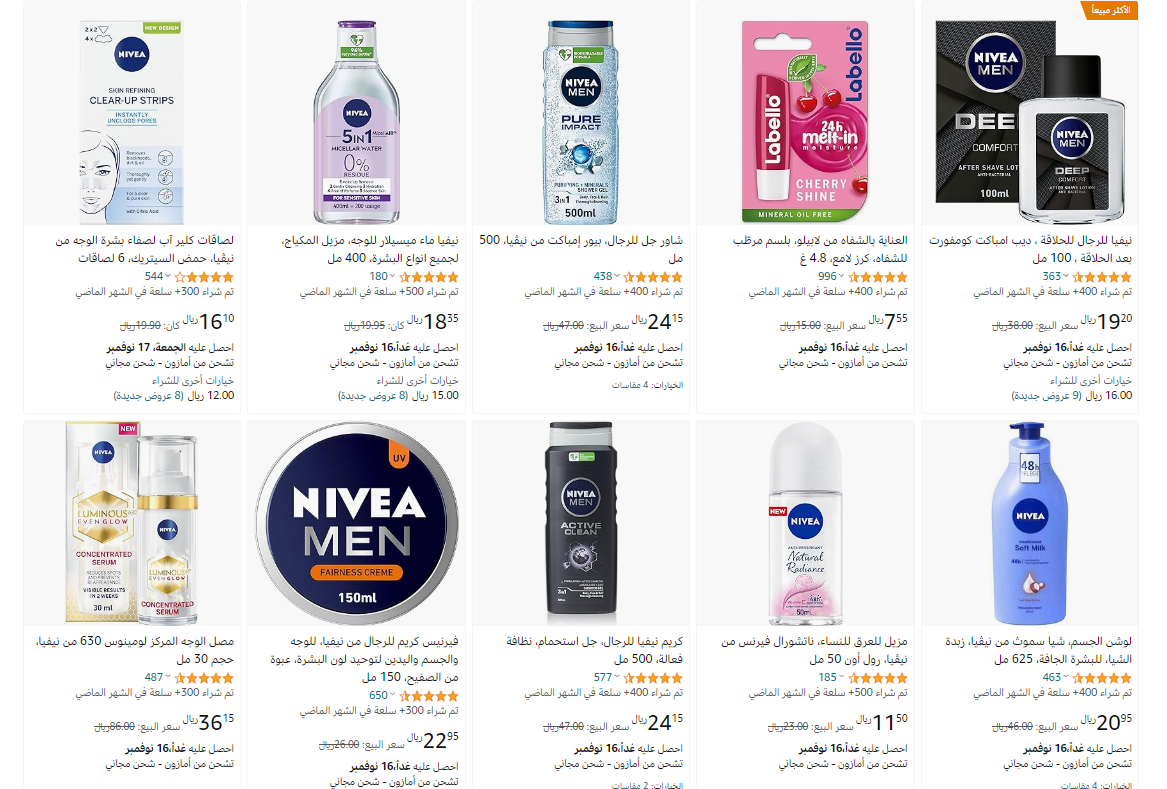Open the Nivea Men Active Clean shower gel image
Screen dimensions: 1167x789
(x=581, y=523)
